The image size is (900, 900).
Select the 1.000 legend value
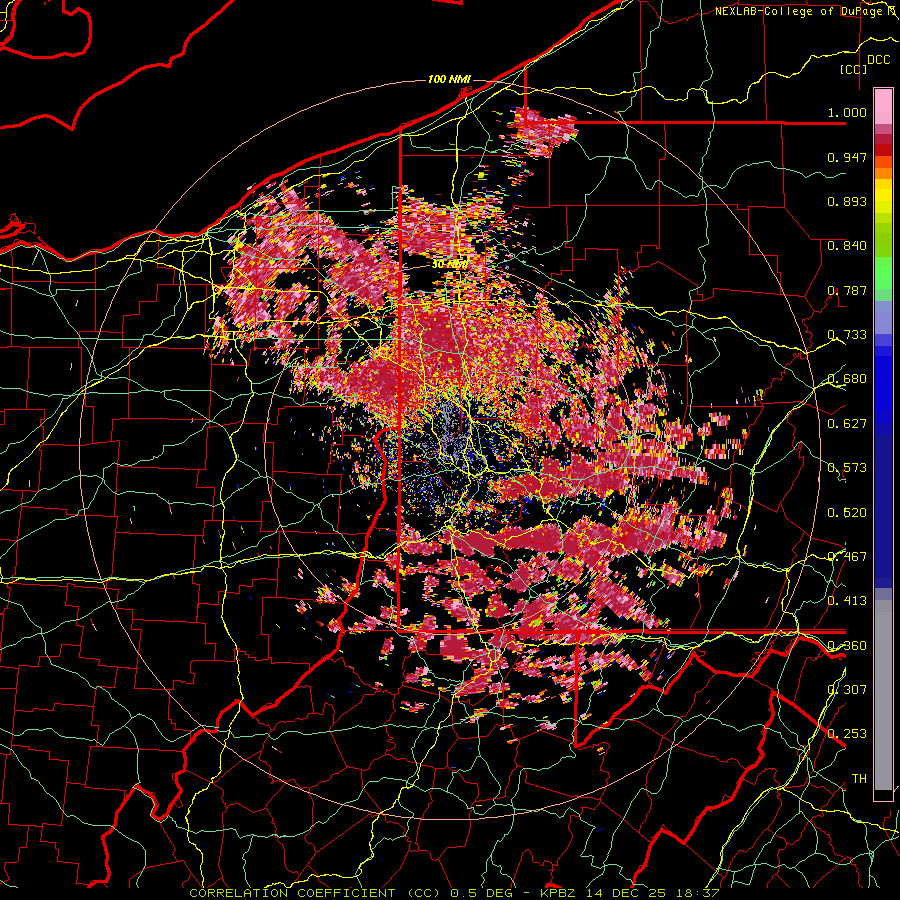coord(847,112)
